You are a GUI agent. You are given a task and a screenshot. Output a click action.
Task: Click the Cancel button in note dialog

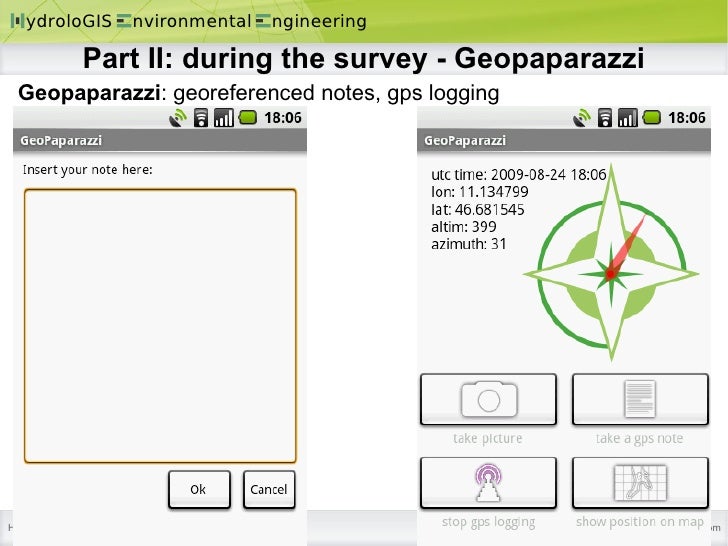click(x=269, y=489)
